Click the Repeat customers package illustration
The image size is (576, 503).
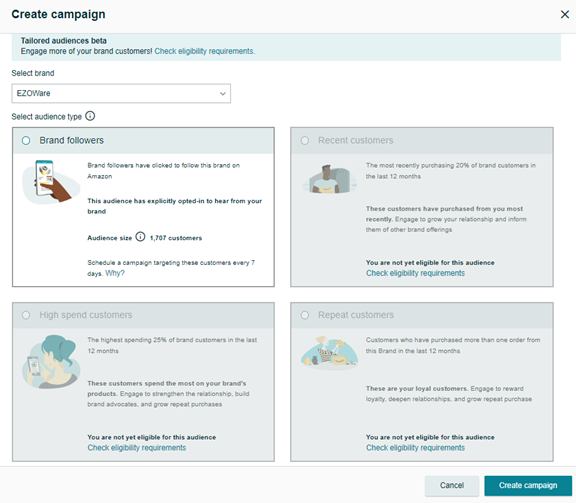pos(330,351)
